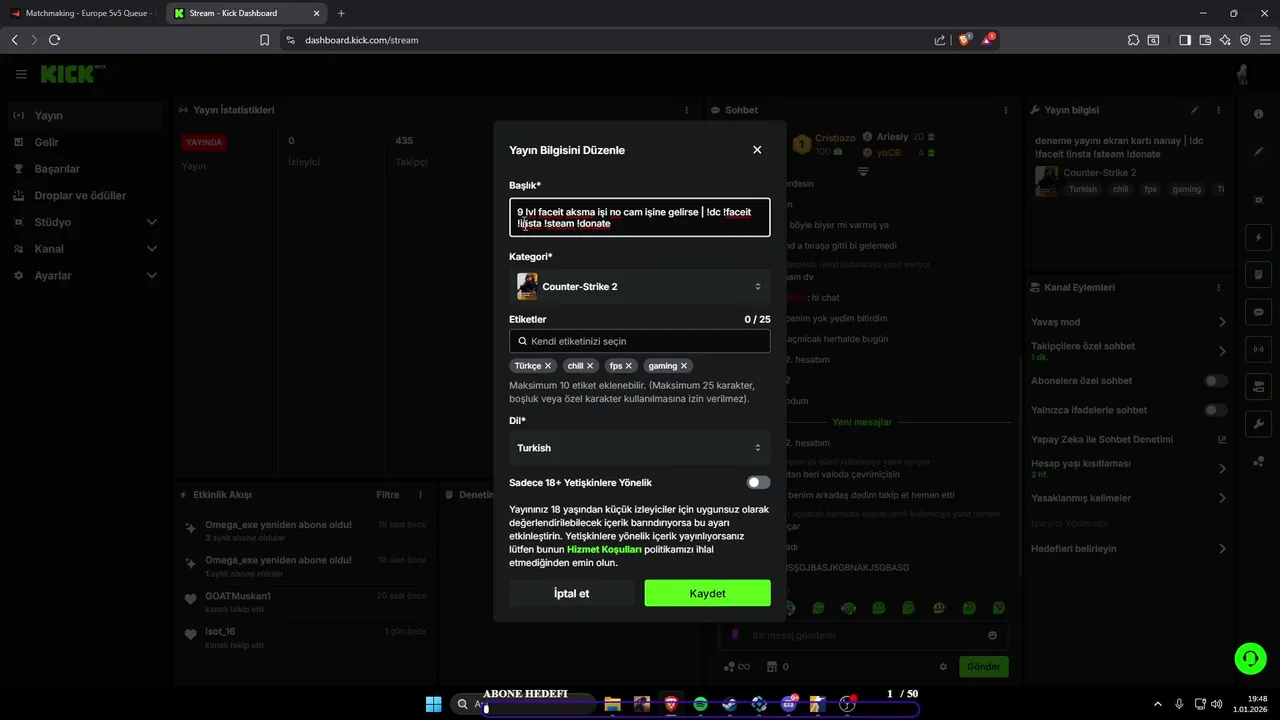1280x720 pixels.
Task: Open Yayın bilgisi panel options menu
Action: pyautogui.click(x=1218, y=110)
